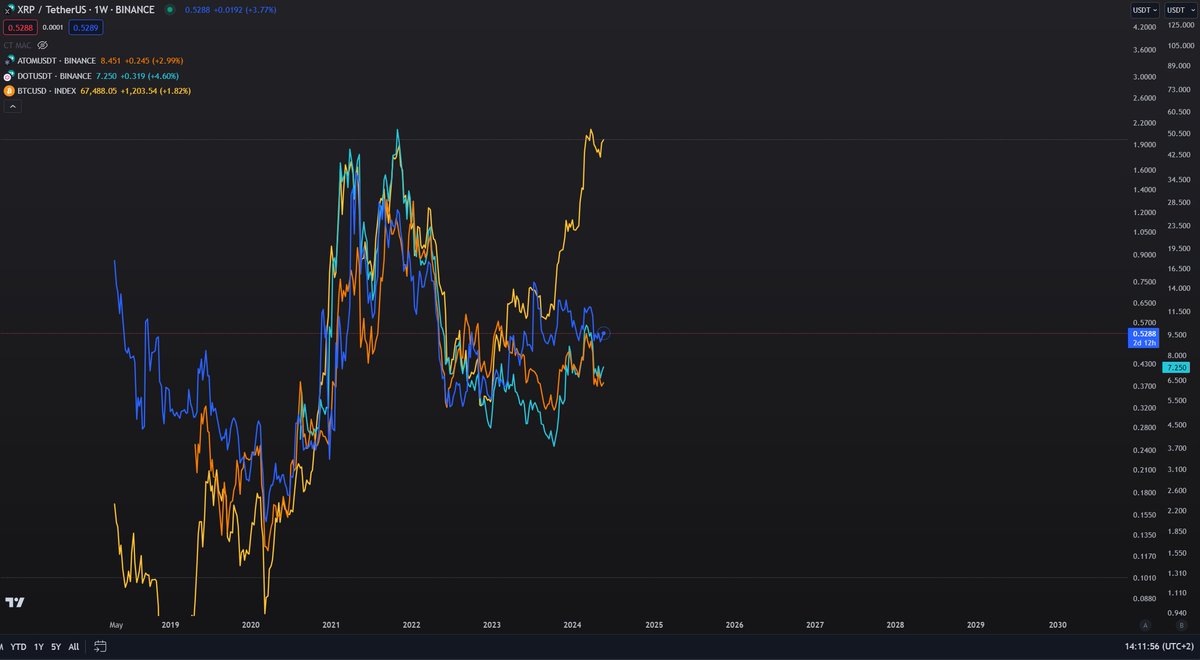Show the hidden CT MAC indicator
The image size is (1200, 660).
point(42,45)
